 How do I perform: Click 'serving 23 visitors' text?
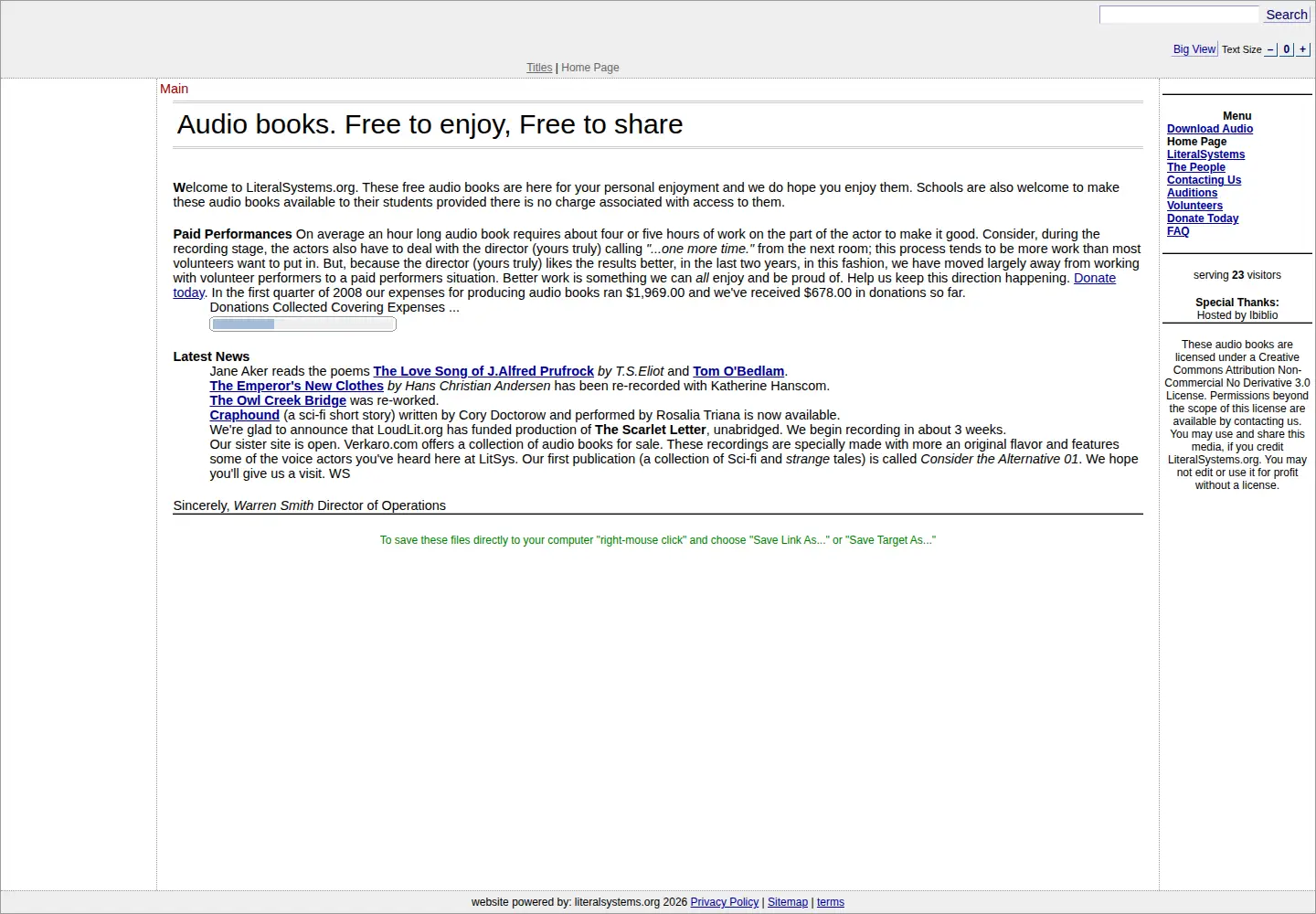click(x=1236, y=275)
